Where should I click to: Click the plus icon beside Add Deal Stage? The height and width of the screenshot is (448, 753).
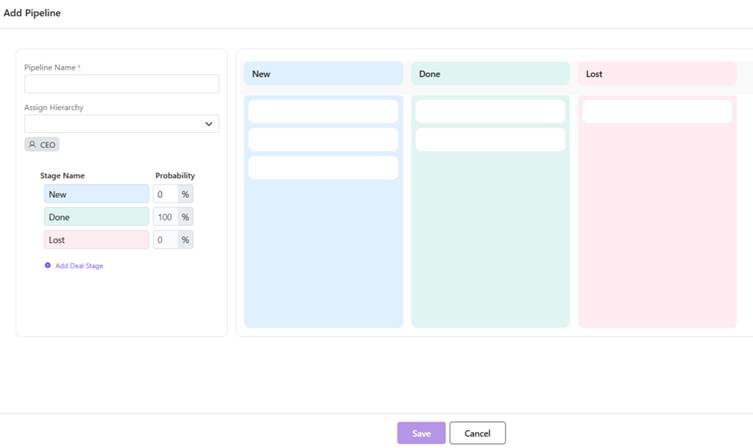pos(47,265)
